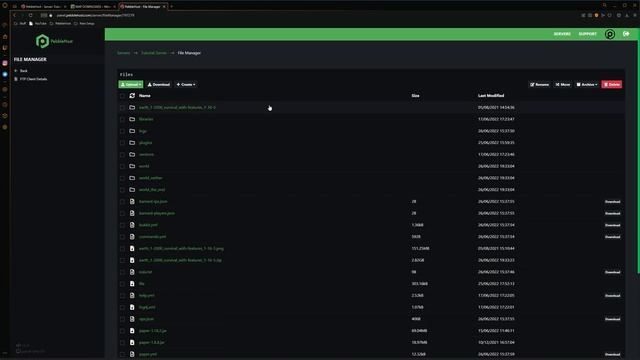Switch to the Map Downloads browser tab

coord(92,7)
